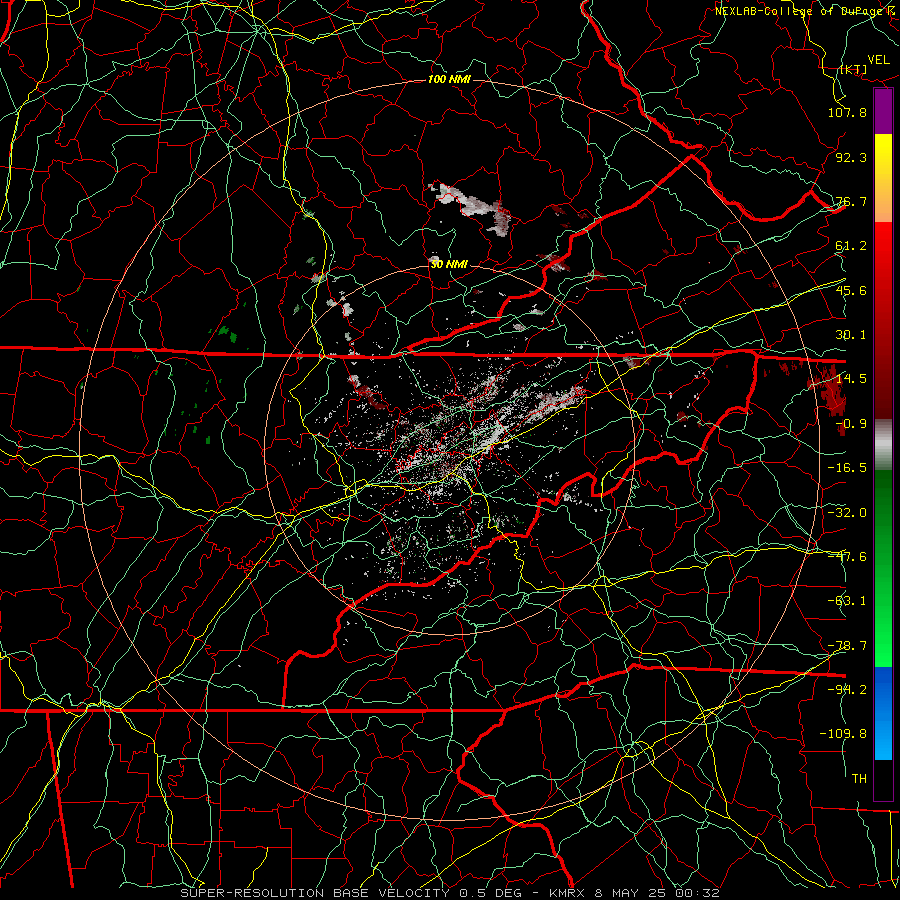
Task: Click the -78.7 velocity scale value
Action: (847, 646)
